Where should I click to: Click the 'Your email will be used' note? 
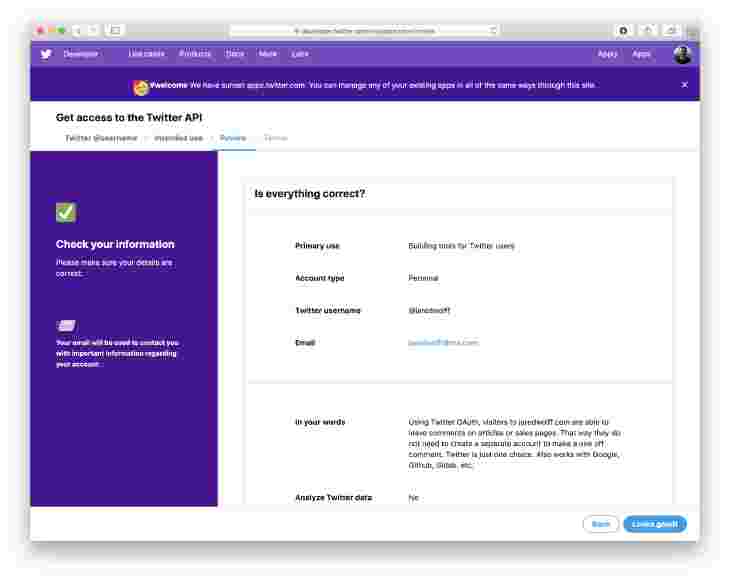(117, 353)
